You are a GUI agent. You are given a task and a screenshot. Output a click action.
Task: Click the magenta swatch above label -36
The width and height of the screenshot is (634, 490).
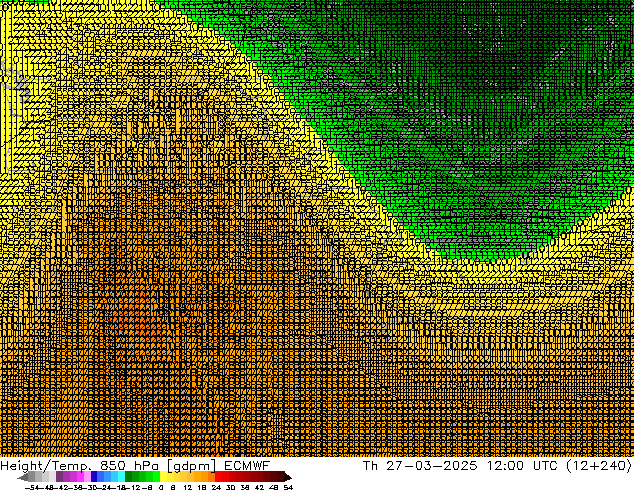[80, 476]
